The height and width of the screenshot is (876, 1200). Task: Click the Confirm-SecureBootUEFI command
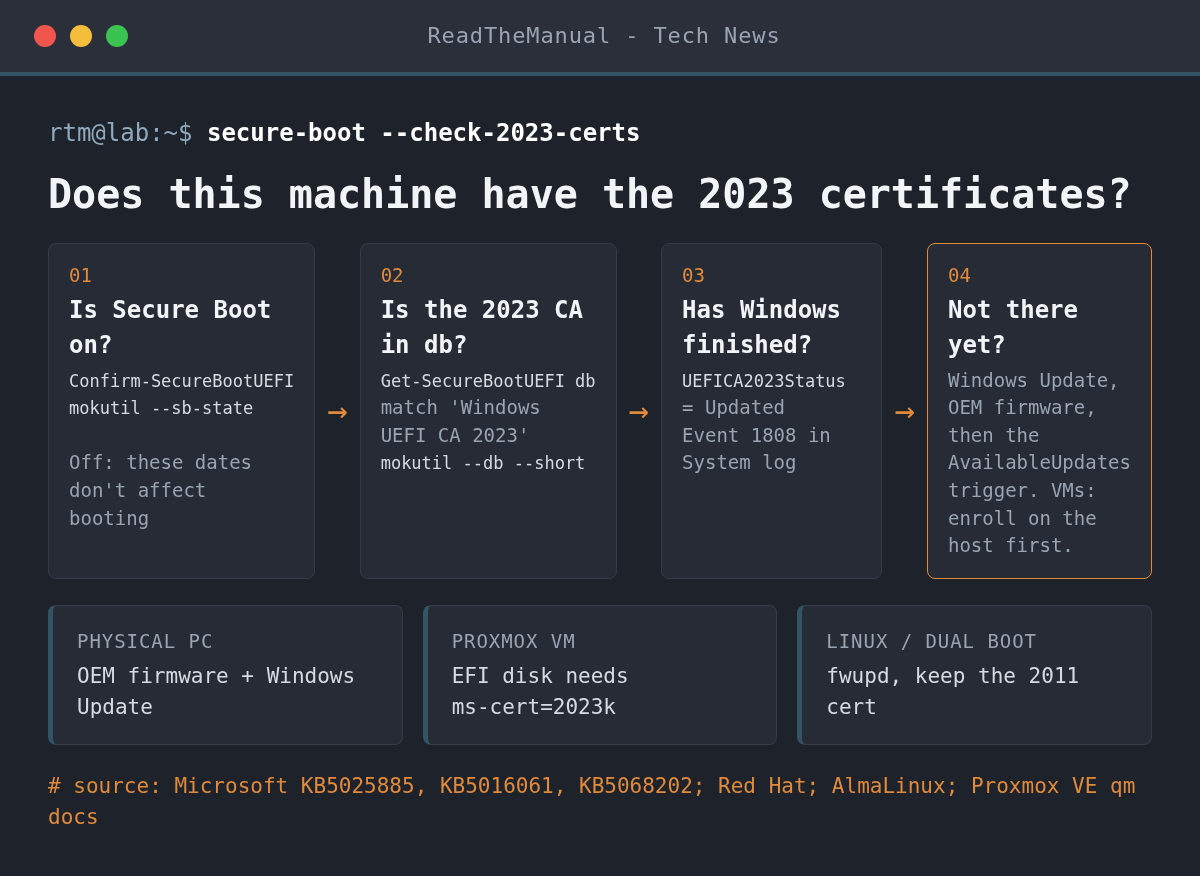click(x=181, y=381)
